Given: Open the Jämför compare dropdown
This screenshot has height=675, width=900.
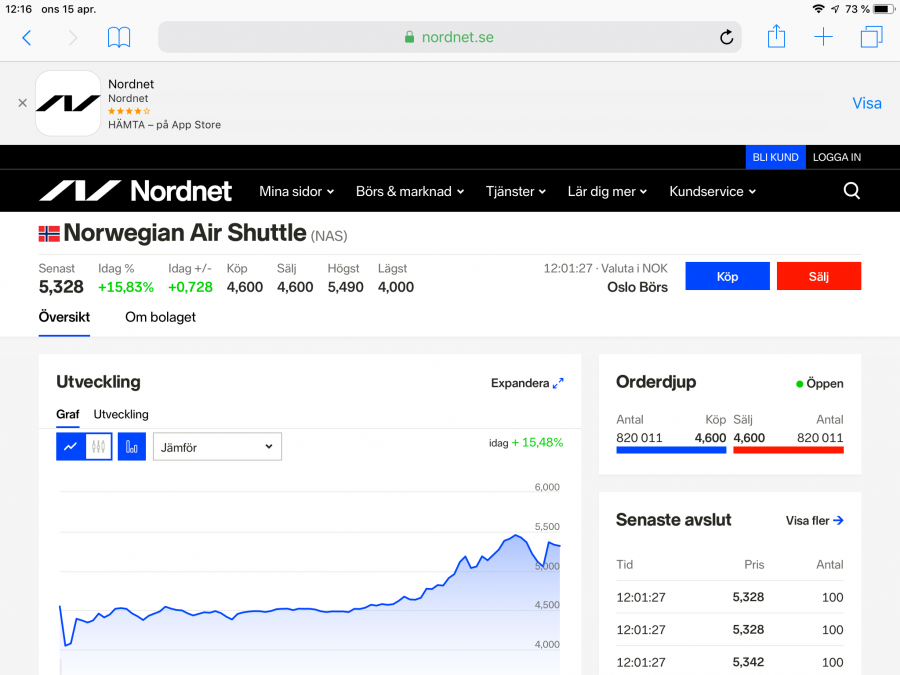Looking at the screenshot, I should coord(217,447).
